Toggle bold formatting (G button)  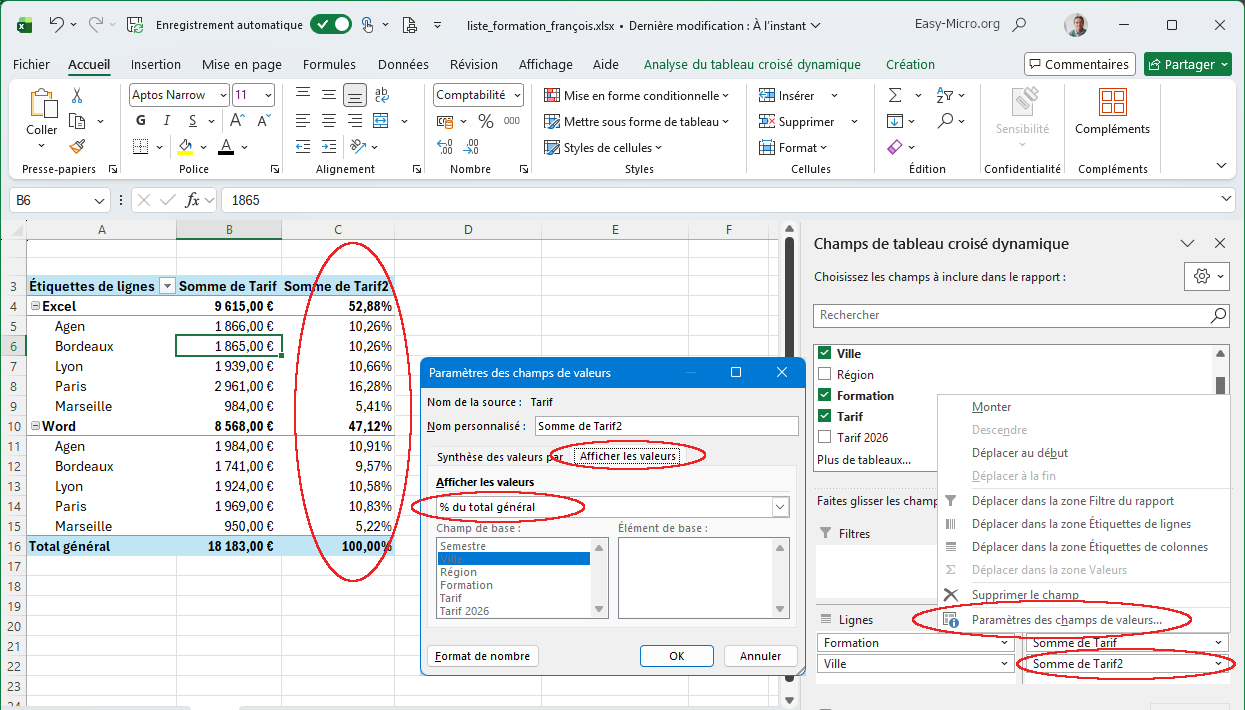(141, 121)
